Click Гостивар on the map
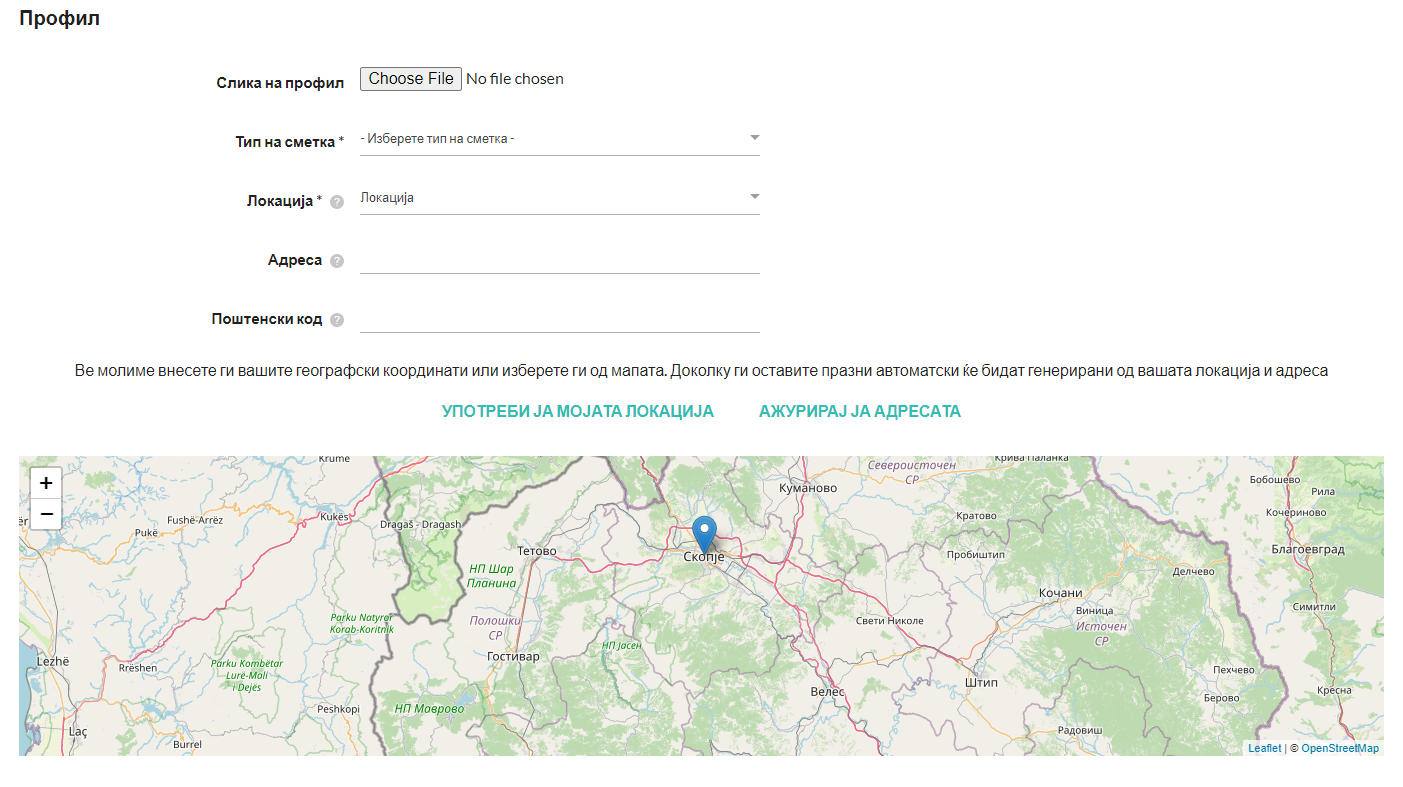 pos(512,657)
